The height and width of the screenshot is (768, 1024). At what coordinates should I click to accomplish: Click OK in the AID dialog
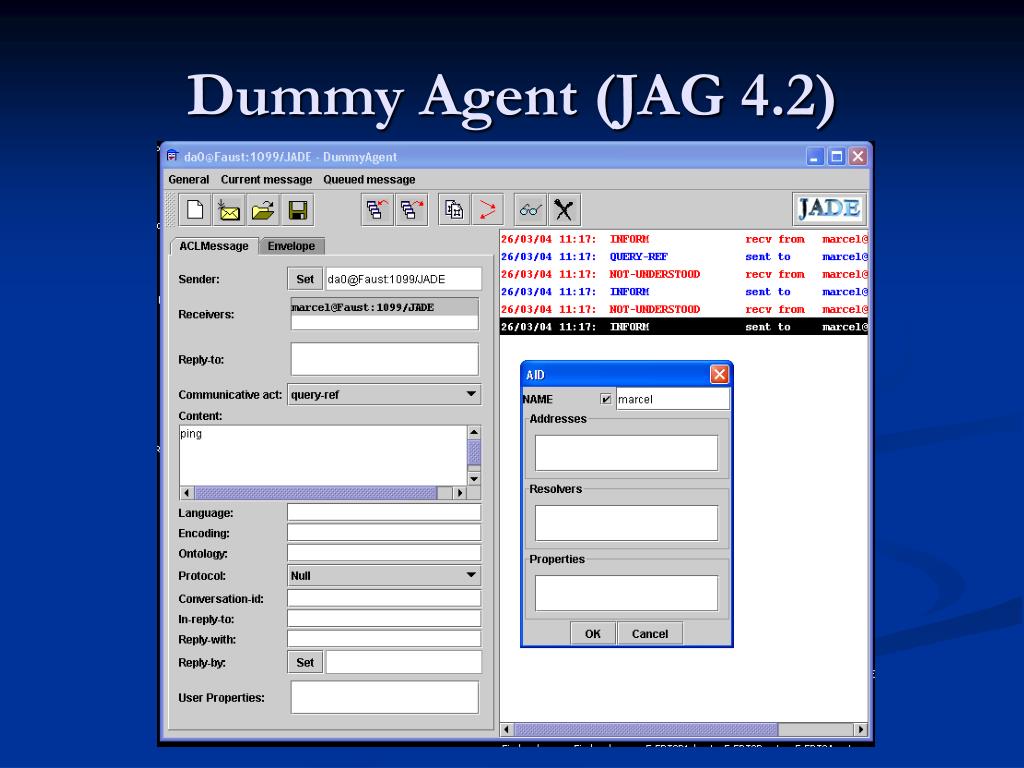coord(592,633)
